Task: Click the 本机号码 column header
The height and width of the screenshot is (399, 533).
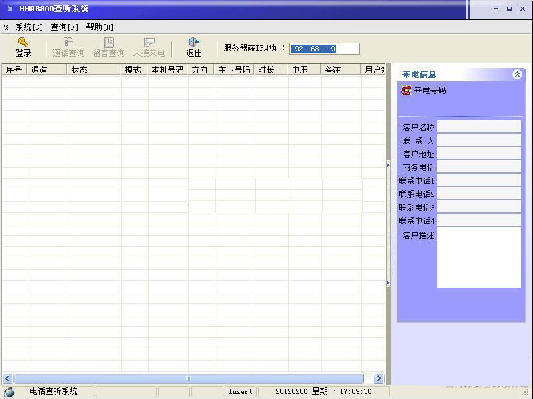Action: (168, 69)
